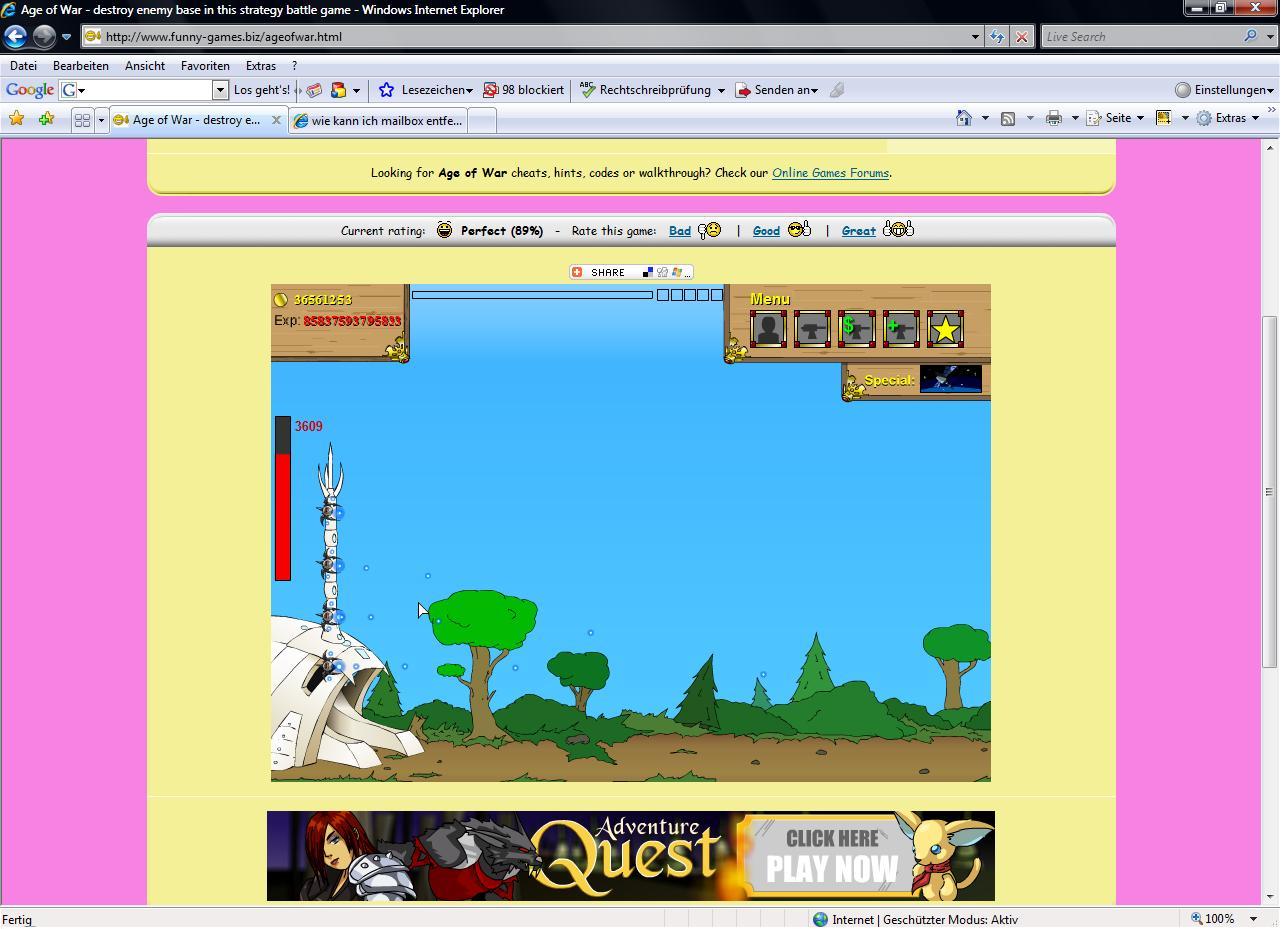Click the vertical page scrollbar thumb
Viewport: 1283px width, 929px height.
[1270, 492]
